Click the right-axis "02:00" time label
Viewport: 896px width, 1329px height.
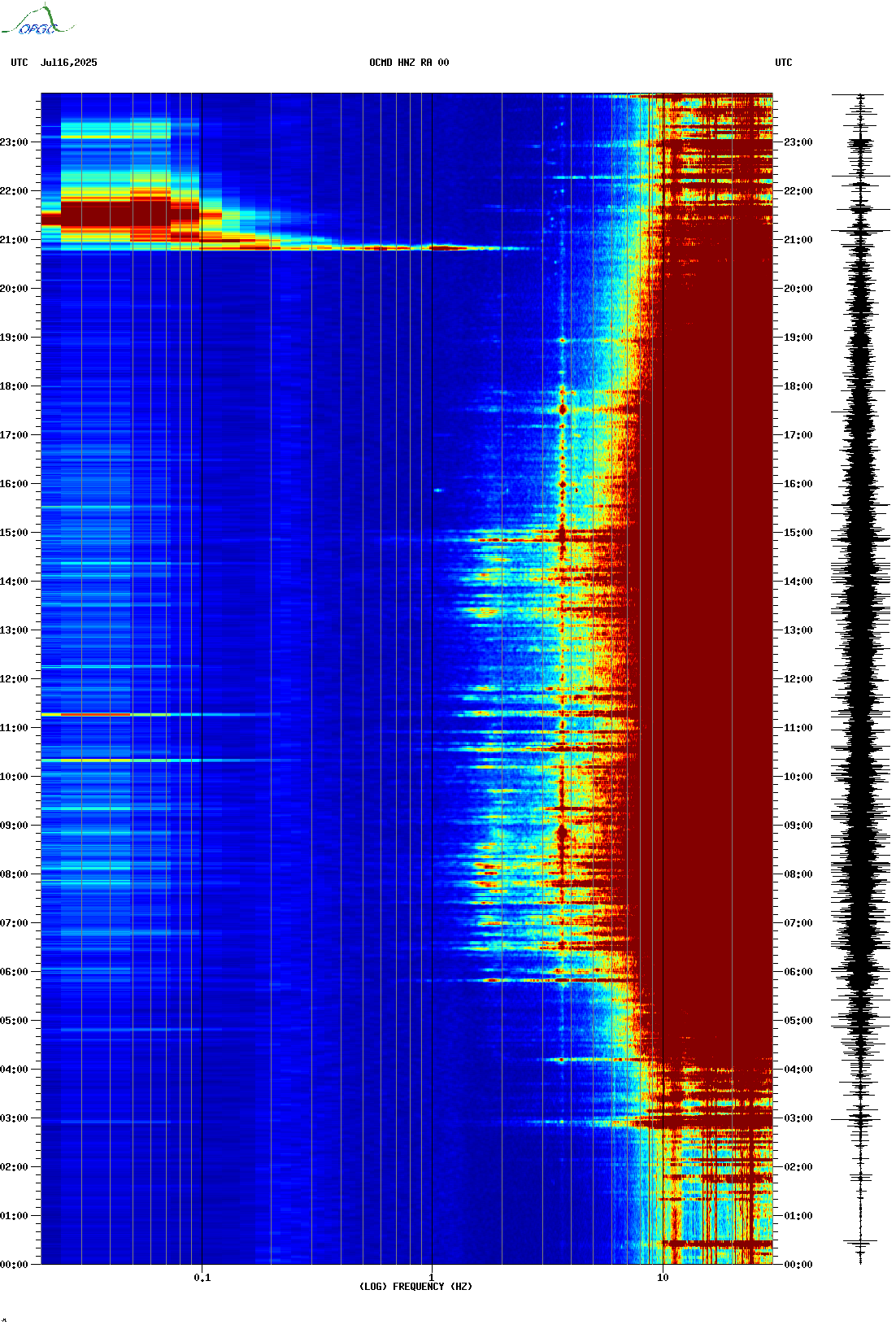click(798, 1167)
